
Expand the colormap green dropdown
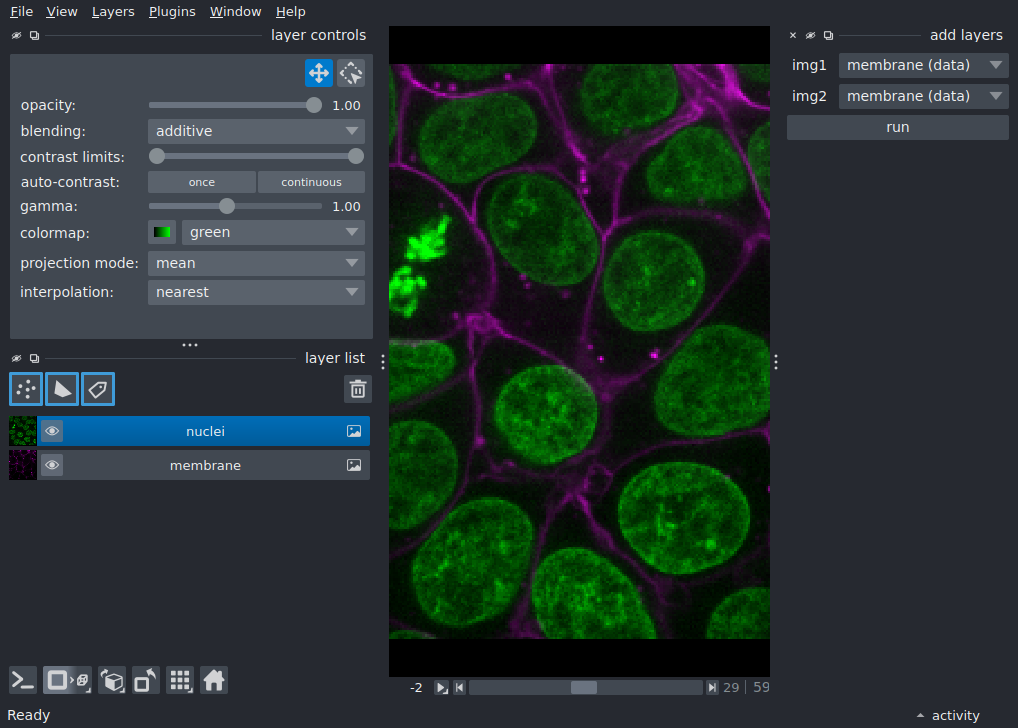[x=273, y=232]
